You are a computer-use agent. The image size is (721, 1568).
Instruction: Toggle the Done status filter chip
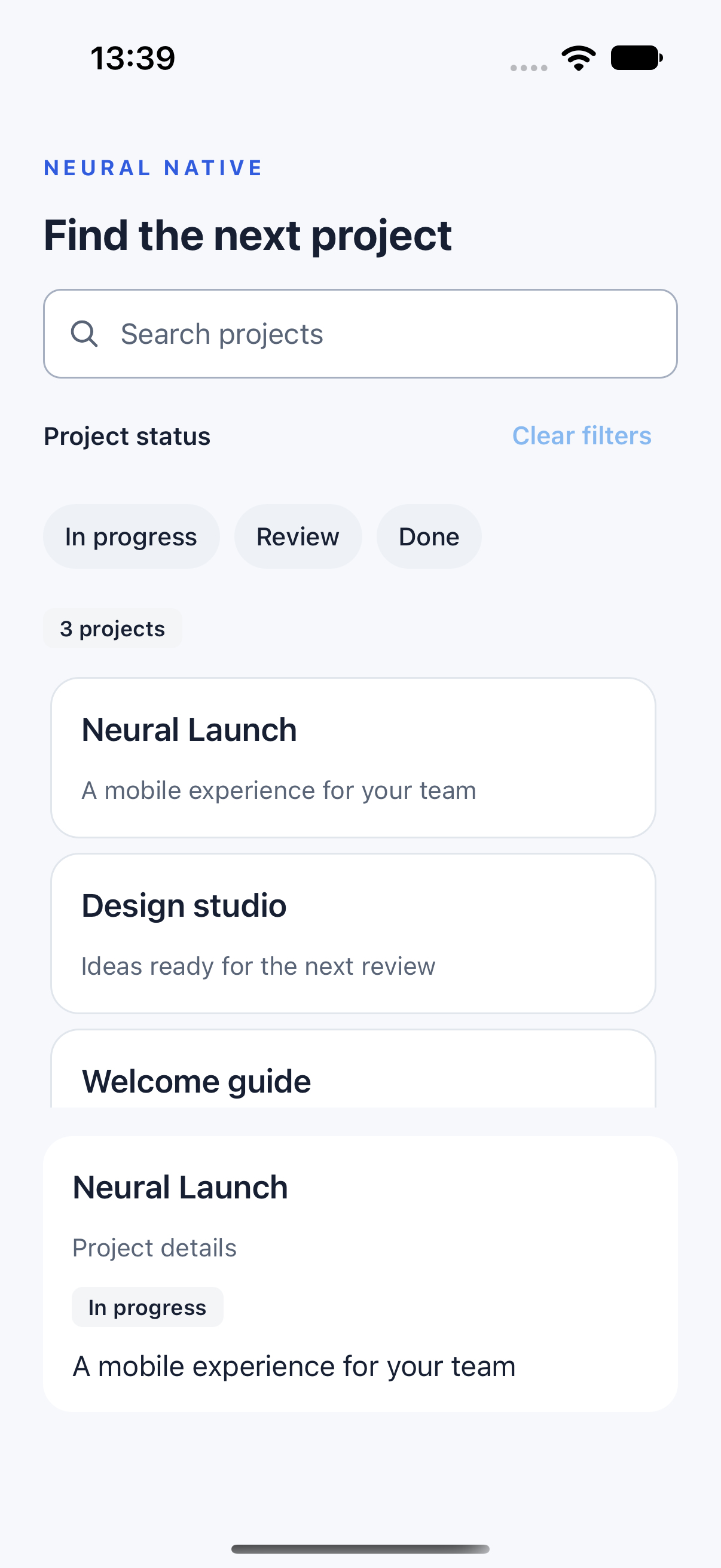tap(429, 536)
